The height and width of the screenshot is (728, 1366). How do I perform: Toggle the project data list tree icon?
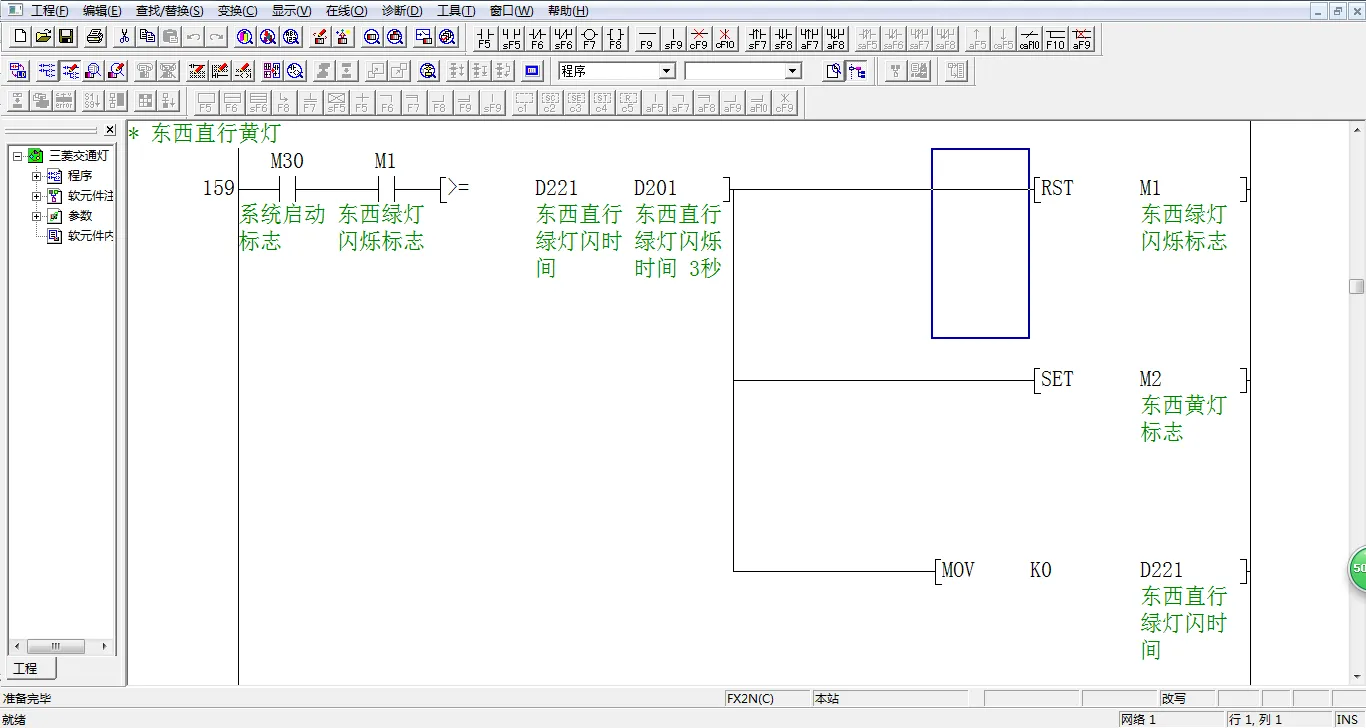(x=857, y=71)
